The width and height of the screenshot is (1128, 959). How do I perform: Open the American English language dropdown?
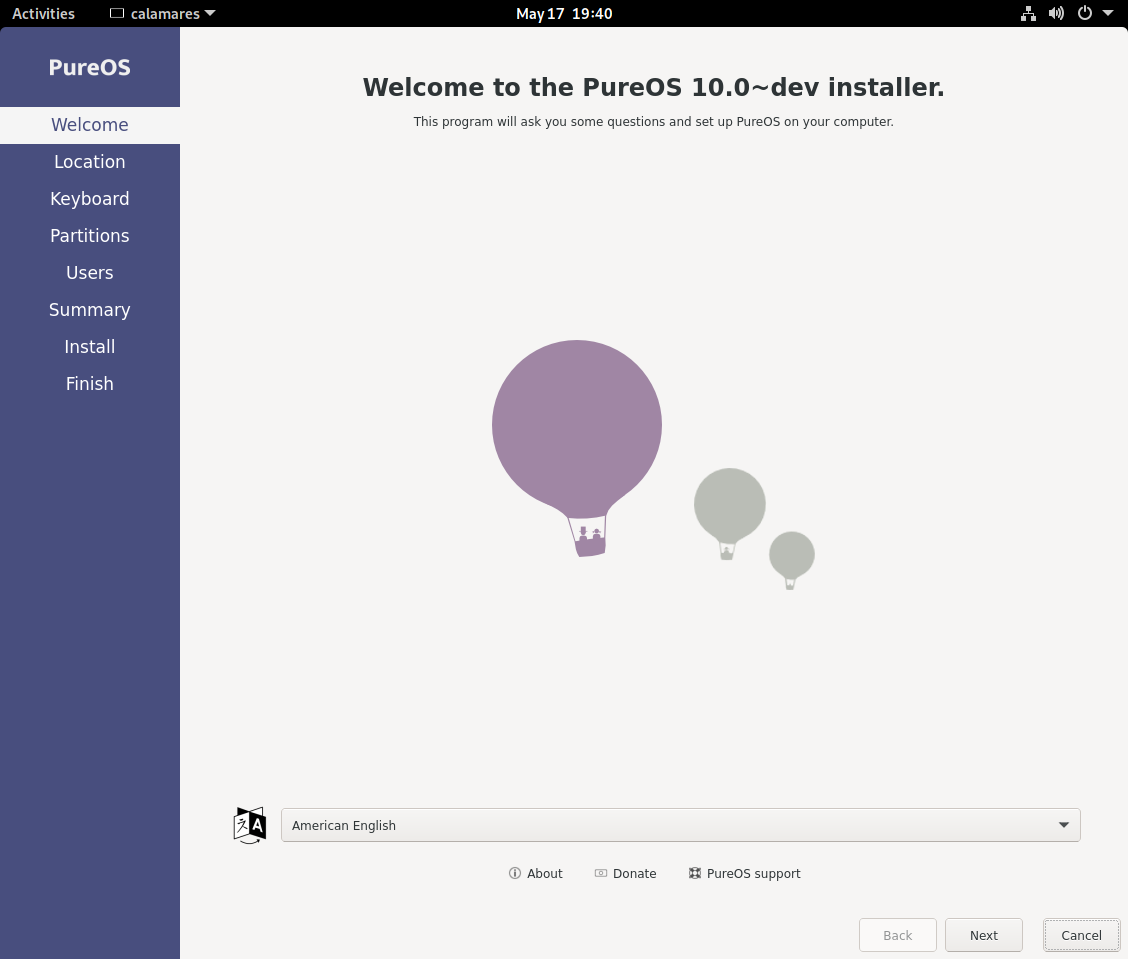tap(681, 825)
